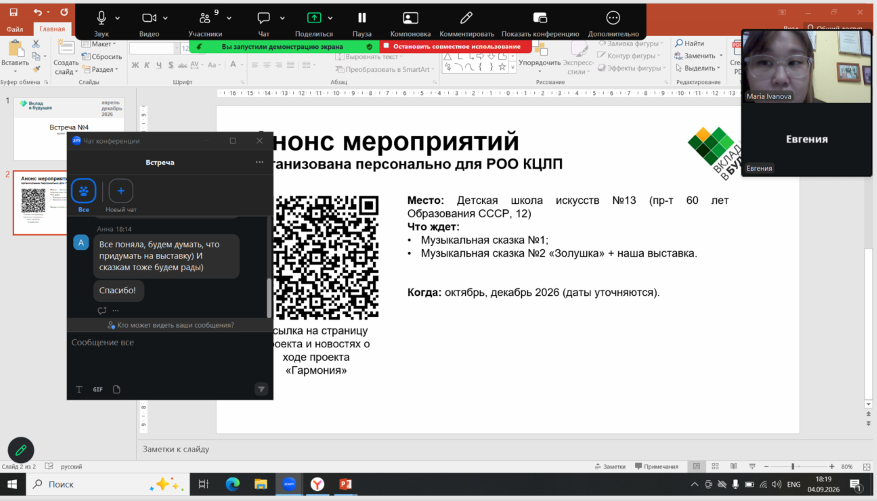Viewport: 877px width, 501px height.
Task: Save presentation with the floppy disk icon
Action: [x=13, y=12]
